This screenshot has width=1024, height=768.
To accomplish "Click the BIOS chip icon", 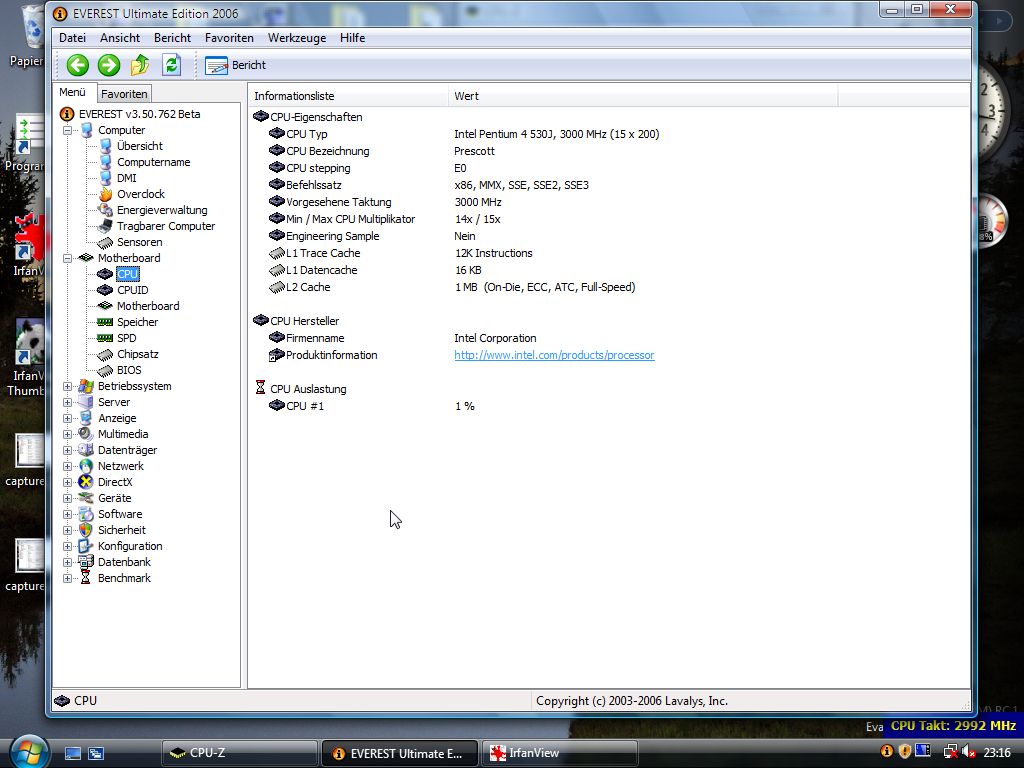I will (105, 370).
